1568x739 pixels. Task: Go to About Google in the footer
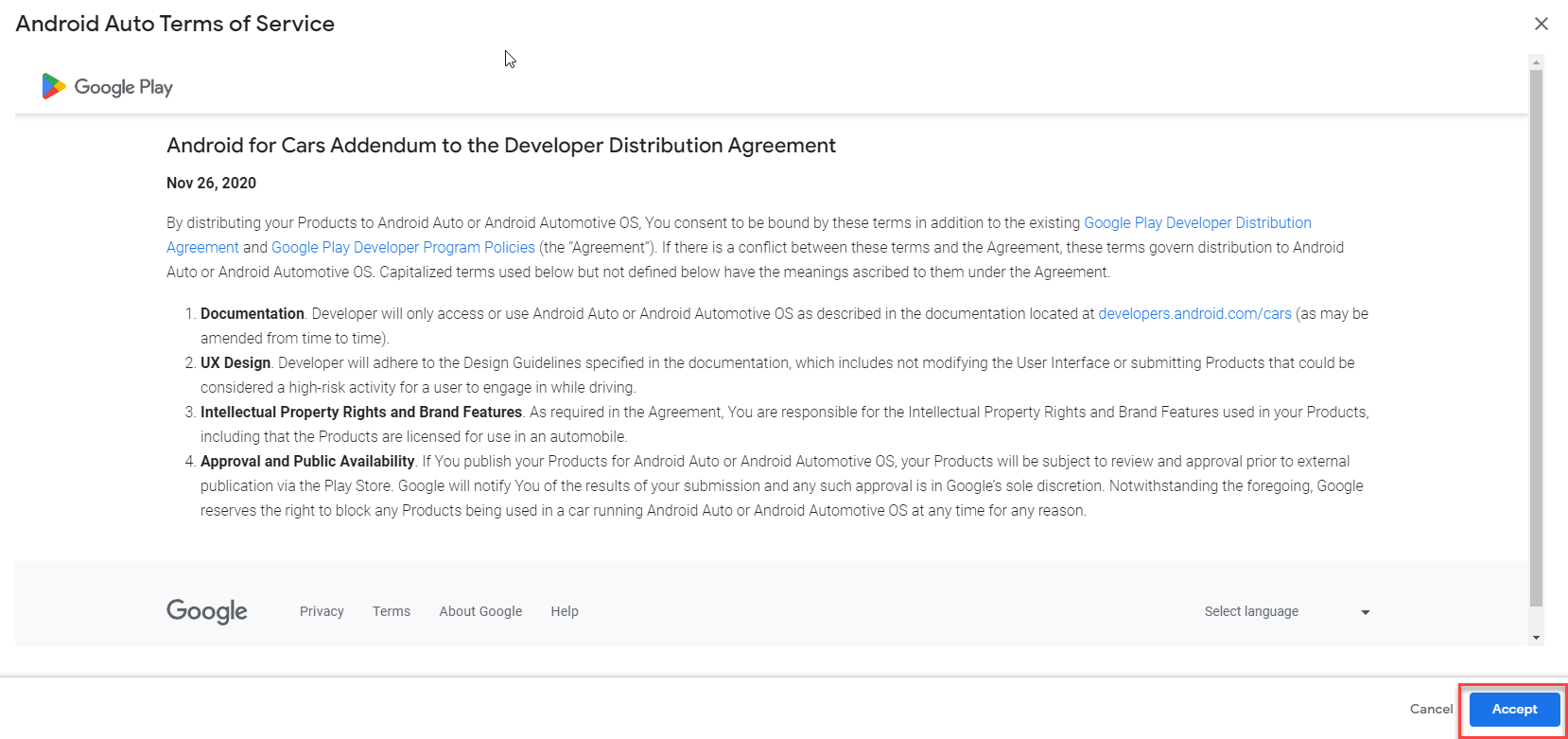[480, 611]
